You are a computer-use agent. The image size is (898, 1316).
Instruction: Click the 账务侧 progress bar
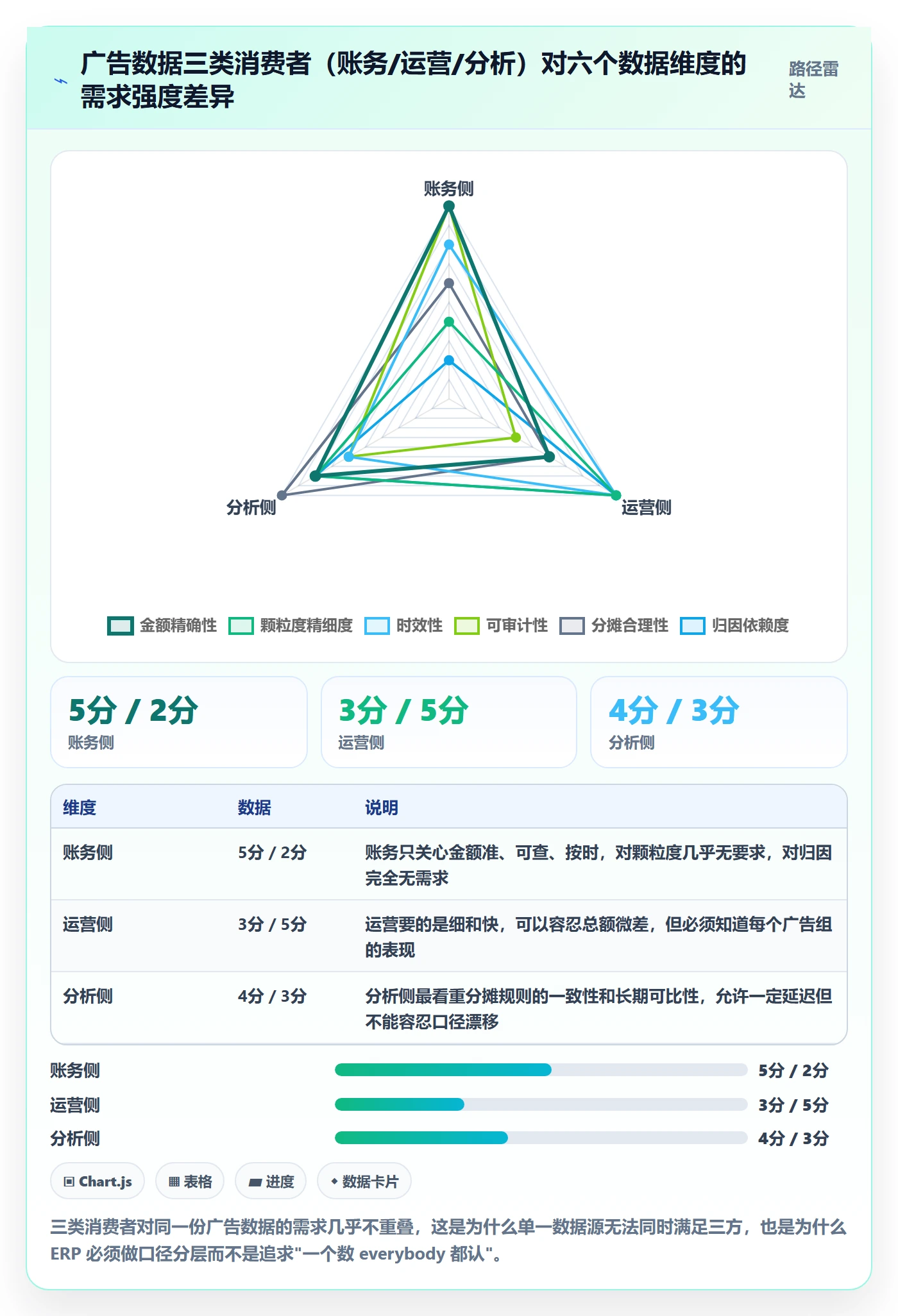[541, 1070]
